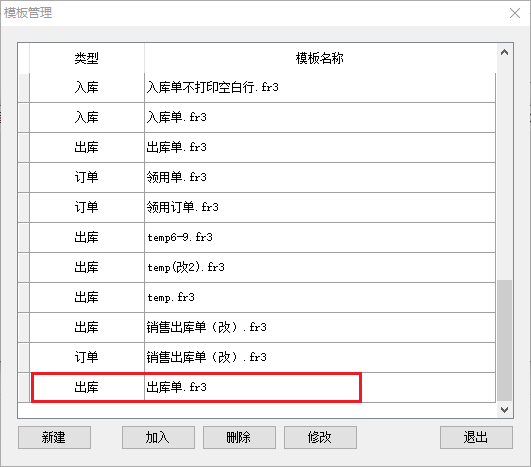Click the 类型 column header
The image size is (531, 467).
(x=87, y=58)
